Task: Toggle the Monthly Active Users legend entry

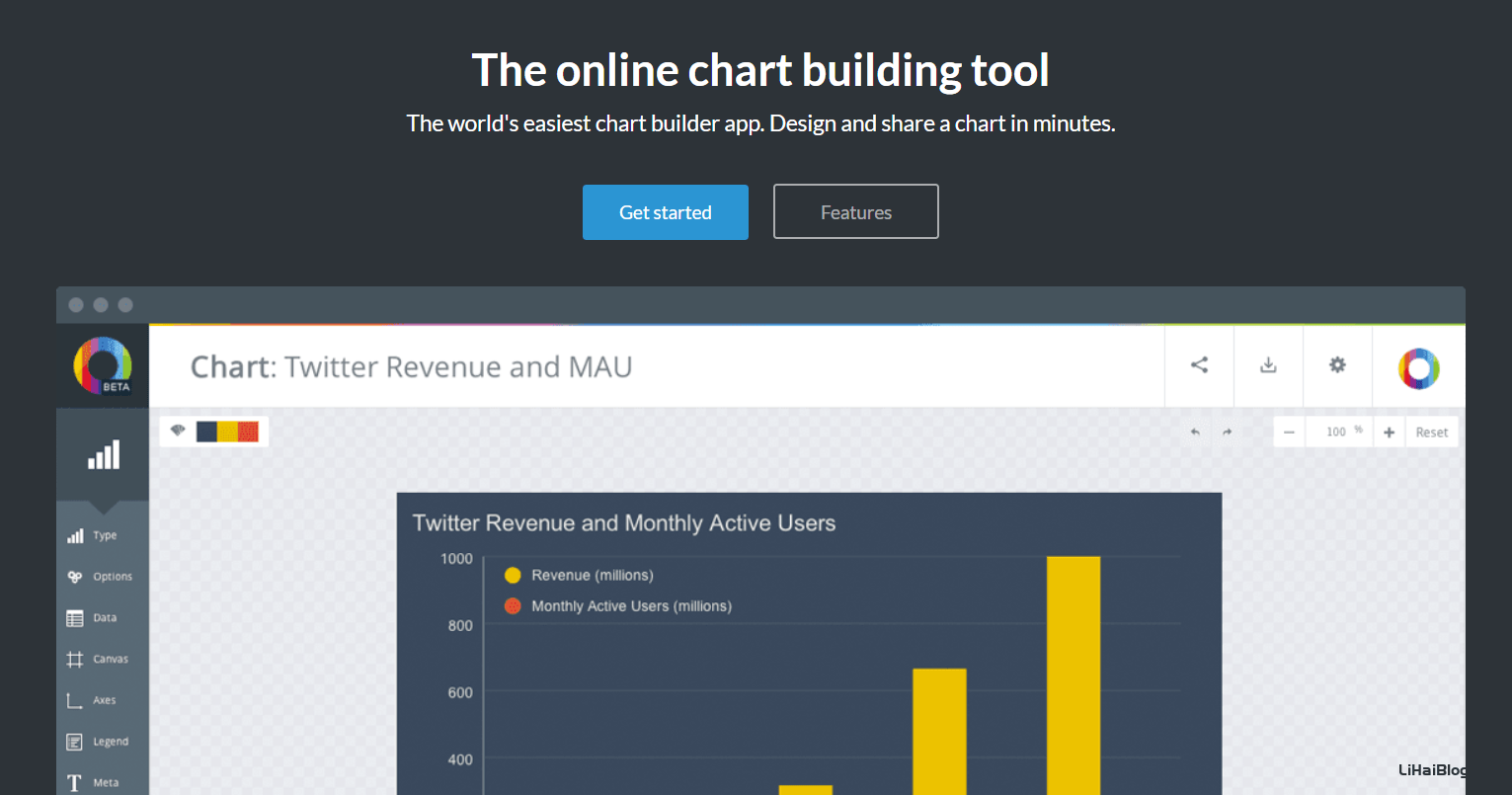Action: point(618,606)
